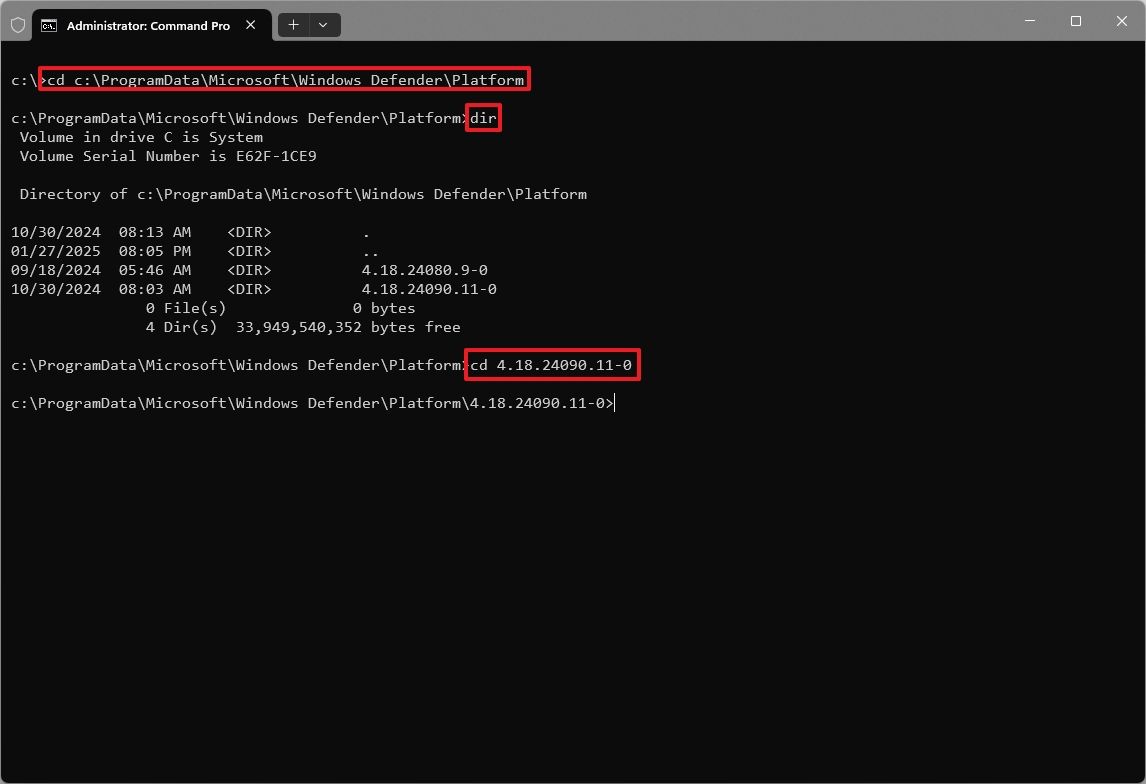Click the Directory of Platform header line
The image size is (1146, 784).
[x=298, y=194]
